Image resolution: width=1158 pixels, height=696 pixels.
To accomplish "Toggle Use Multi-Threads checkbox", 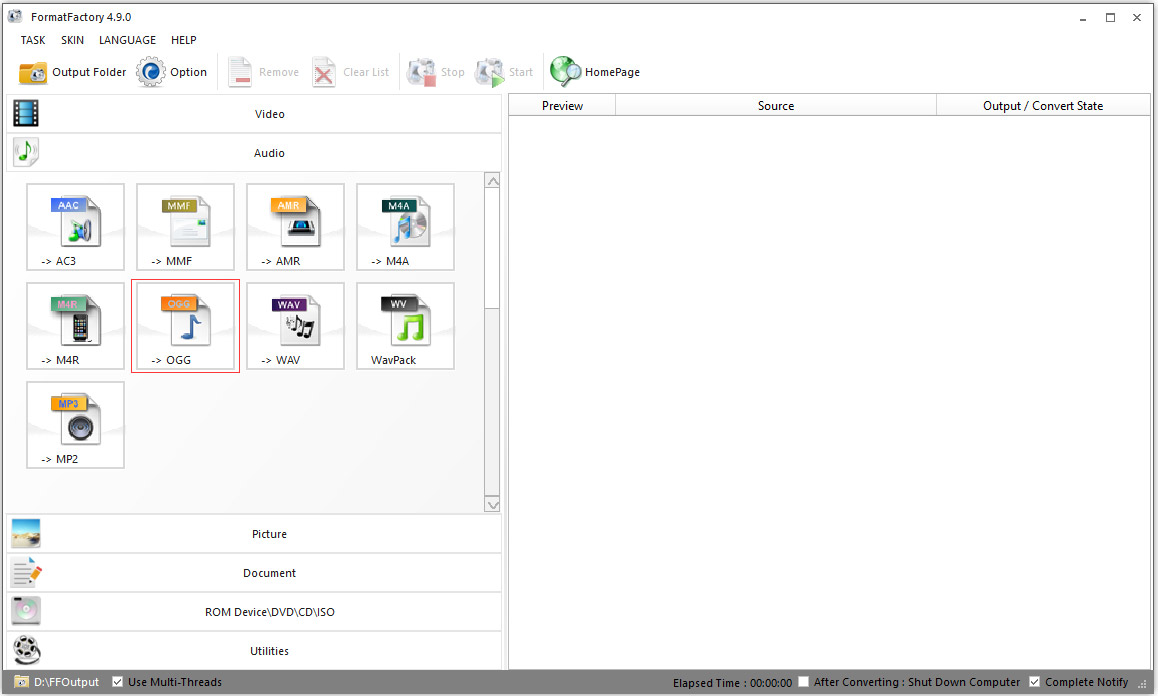I will click(x=117, y=681).
